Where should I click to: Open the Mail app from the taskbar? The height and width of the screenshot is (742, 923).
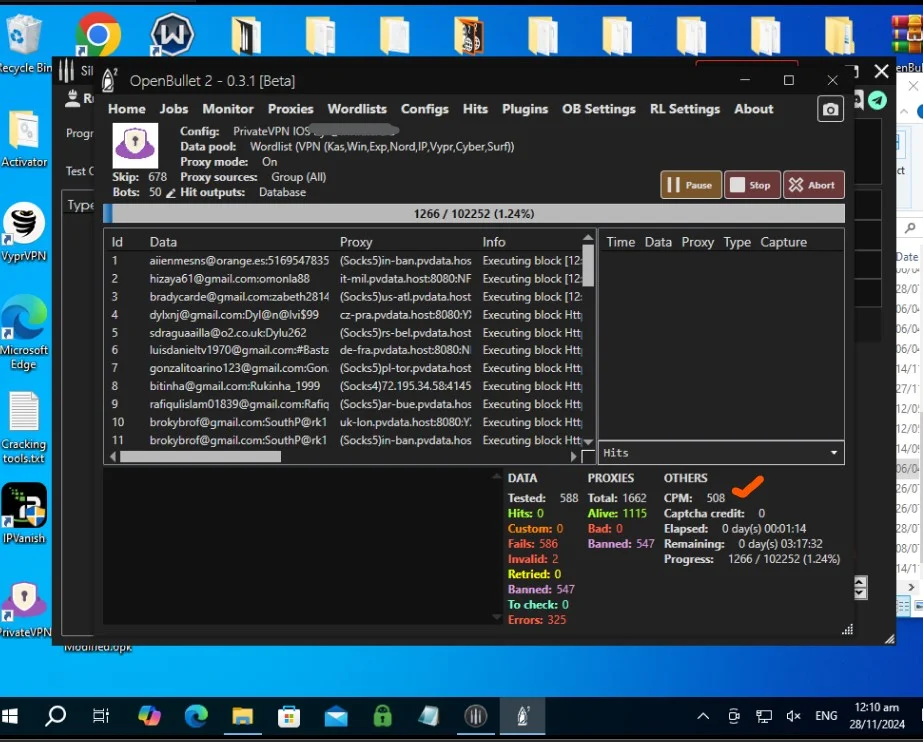point(336,716)
